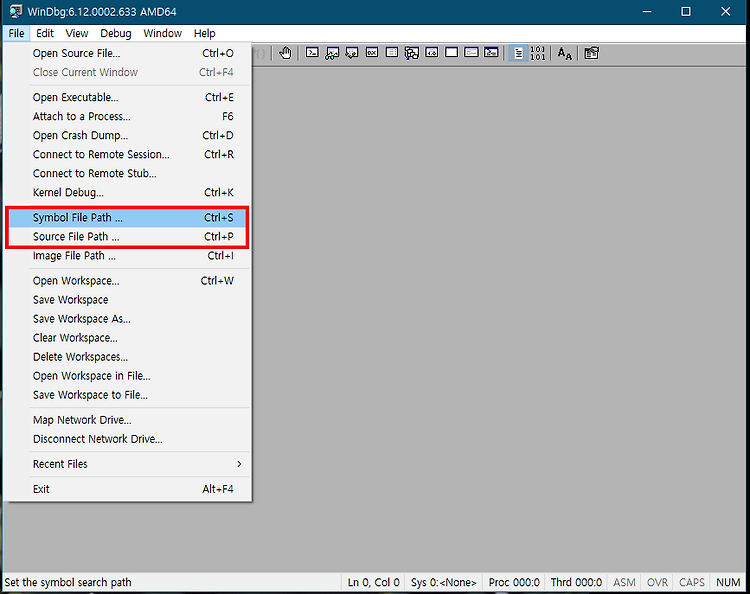Open the Command Browser toolbar icon
Image resolution: width=750 pixels, height=594 pixels.
point(491,53)
